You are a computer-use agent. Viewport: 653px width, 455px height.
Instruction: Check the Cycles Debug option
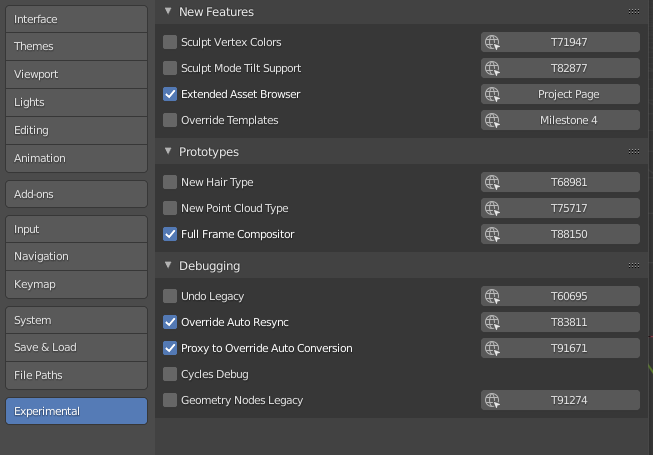170,374
